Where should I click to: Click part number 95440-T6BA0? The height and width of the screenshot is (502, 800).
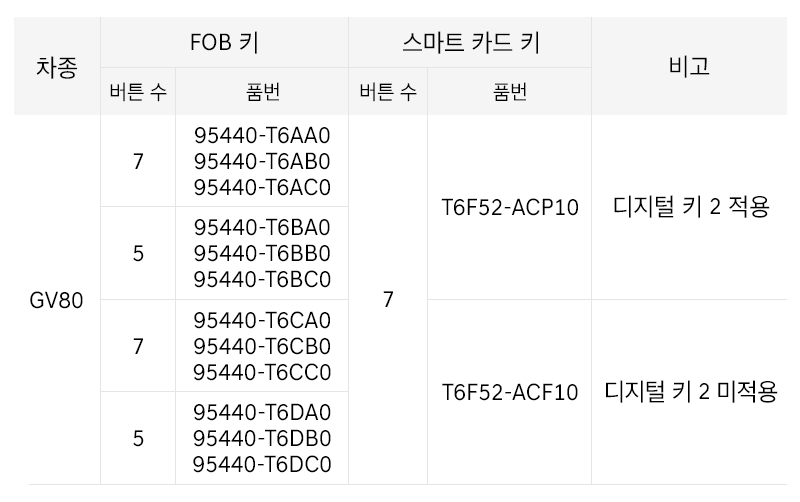[261, 228]
